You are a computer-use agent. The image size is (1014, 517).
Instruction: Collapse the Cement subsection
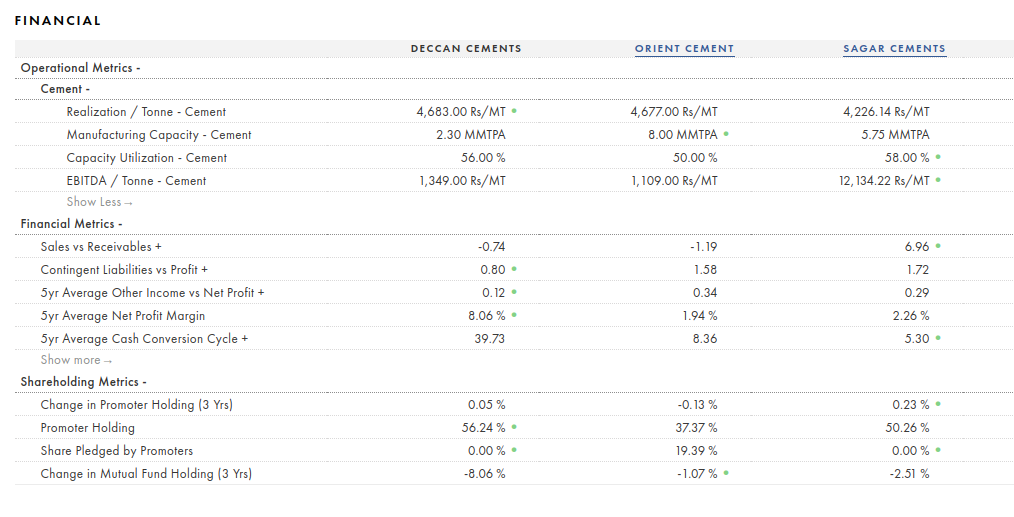coord(65,89)
